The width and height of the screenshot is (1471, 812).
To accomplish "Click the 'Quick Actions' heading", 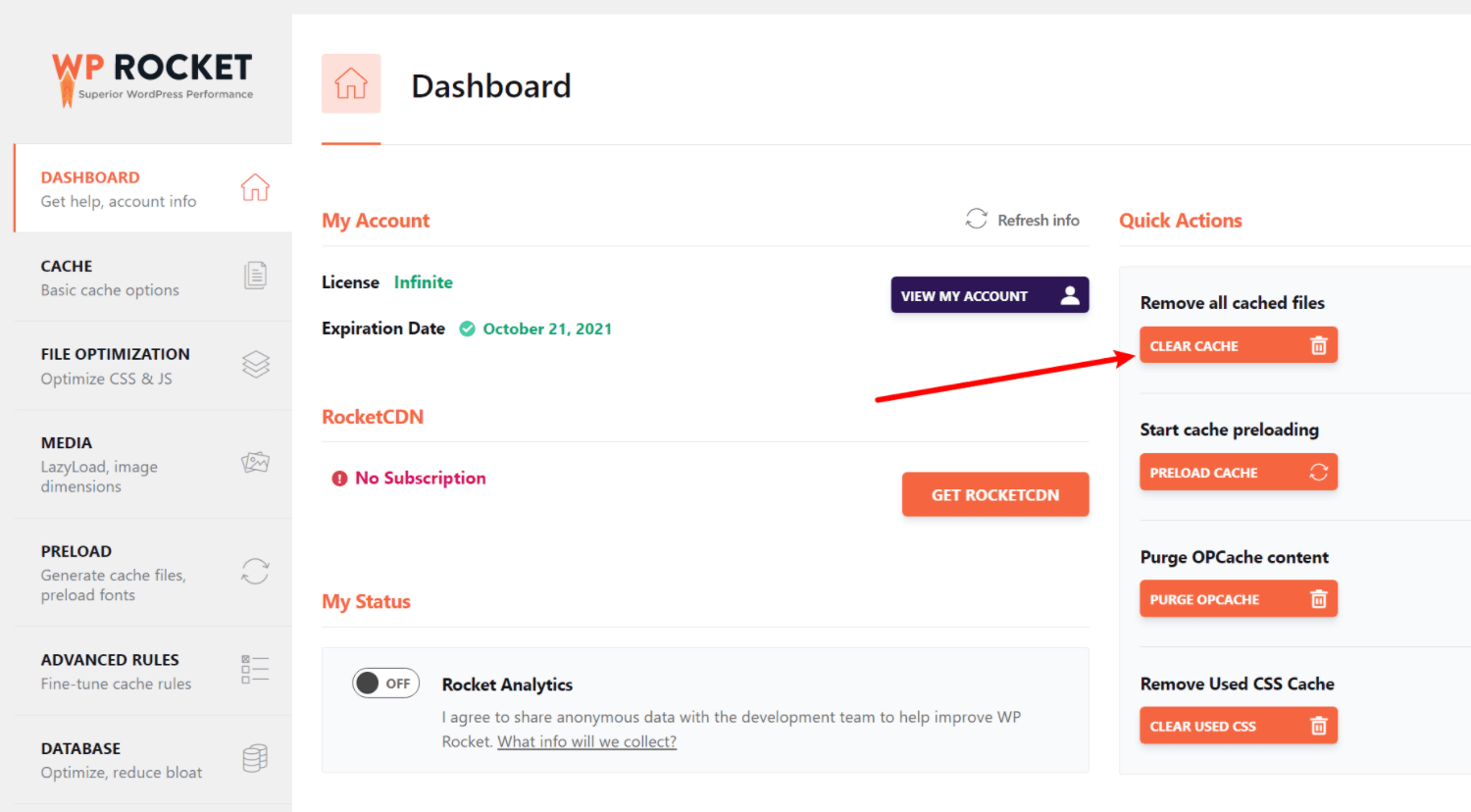I will click(1181, 221).
